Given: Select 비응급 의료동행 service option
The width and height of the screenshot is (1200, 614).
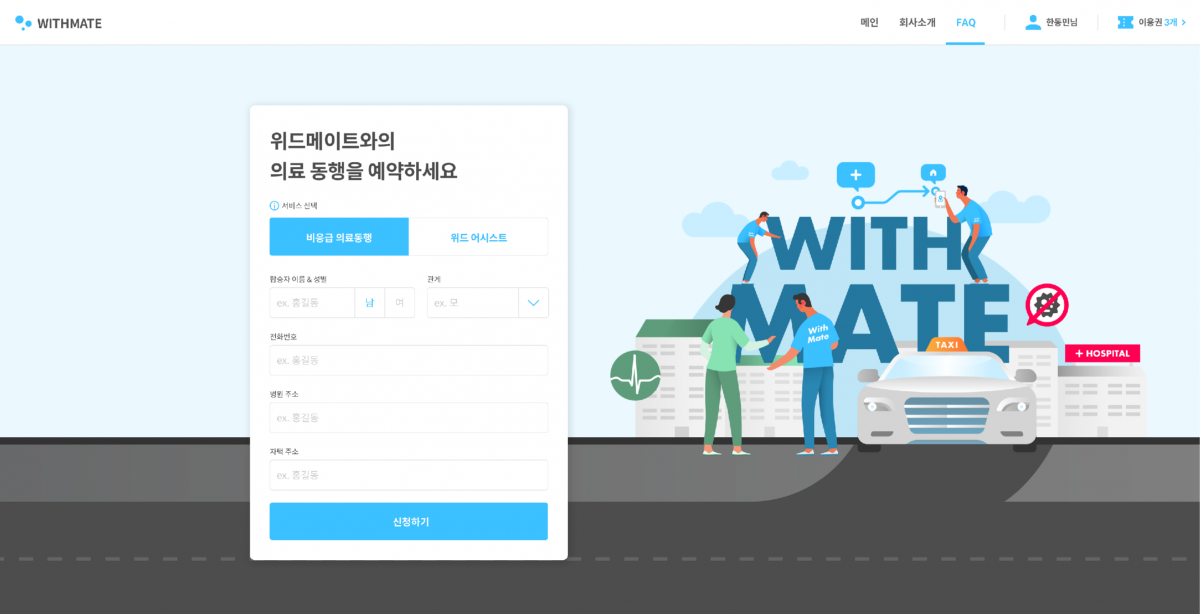Looking at the screenshot, I should point(339,237).
